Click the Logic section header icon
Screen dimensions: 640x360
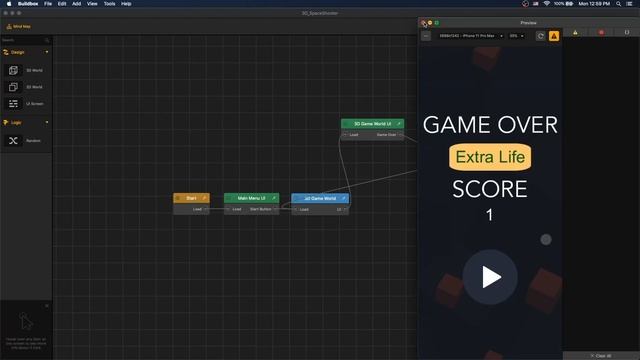6,122
